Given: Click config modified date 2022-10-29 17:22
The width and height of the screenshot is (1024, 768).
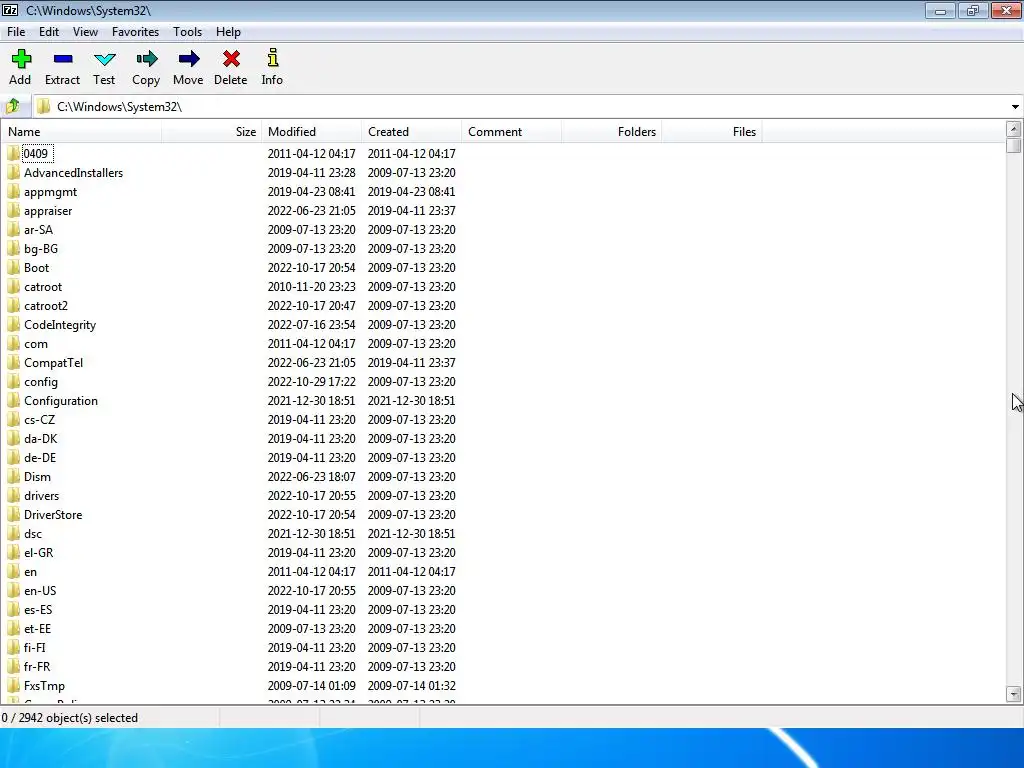Looking at the screenshot, I should [312, 381].
